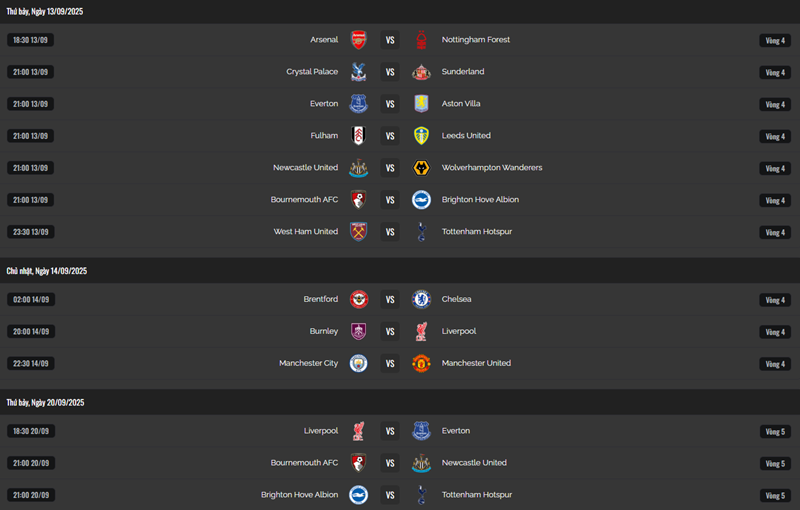Open the Leeds United crest
The image size is (800, 510).
pos(421,136)
